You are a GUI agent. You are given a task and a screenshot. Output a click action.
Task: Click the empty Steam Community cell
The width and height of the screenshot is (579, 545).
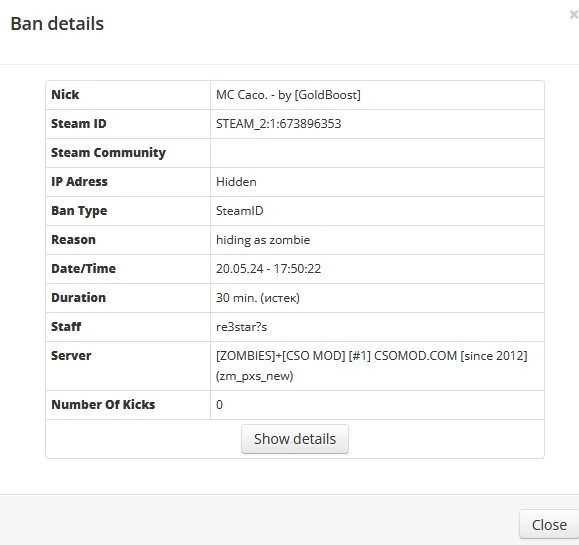point(377,153)
